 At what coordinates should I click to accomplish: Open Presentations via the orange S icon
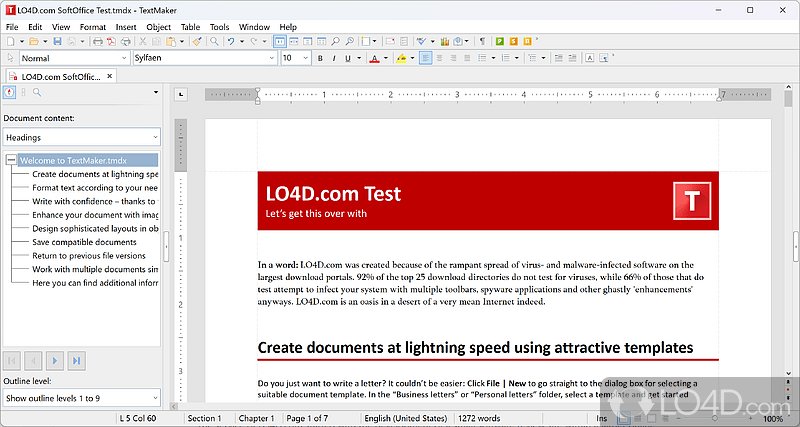pos(514,41)
